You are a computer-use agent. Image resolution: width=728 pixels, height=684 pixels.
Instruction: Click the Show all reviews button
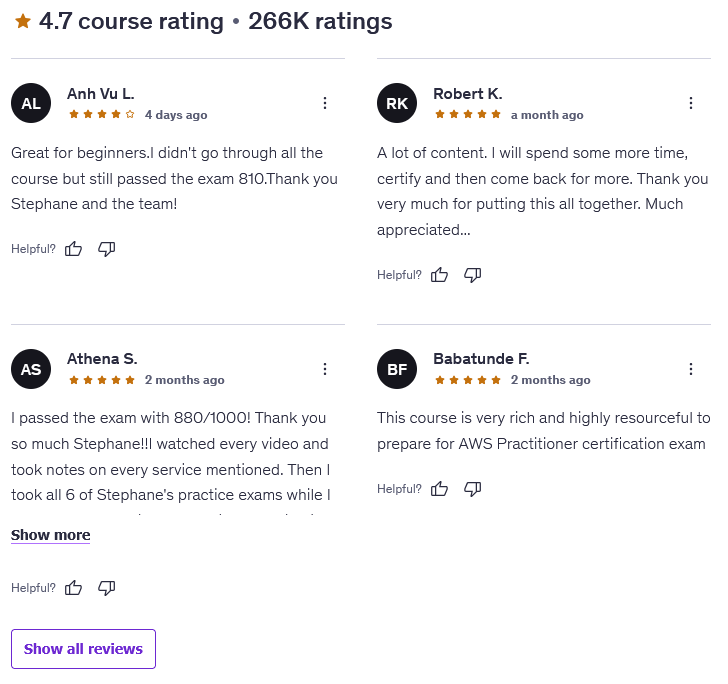[83, 649]
